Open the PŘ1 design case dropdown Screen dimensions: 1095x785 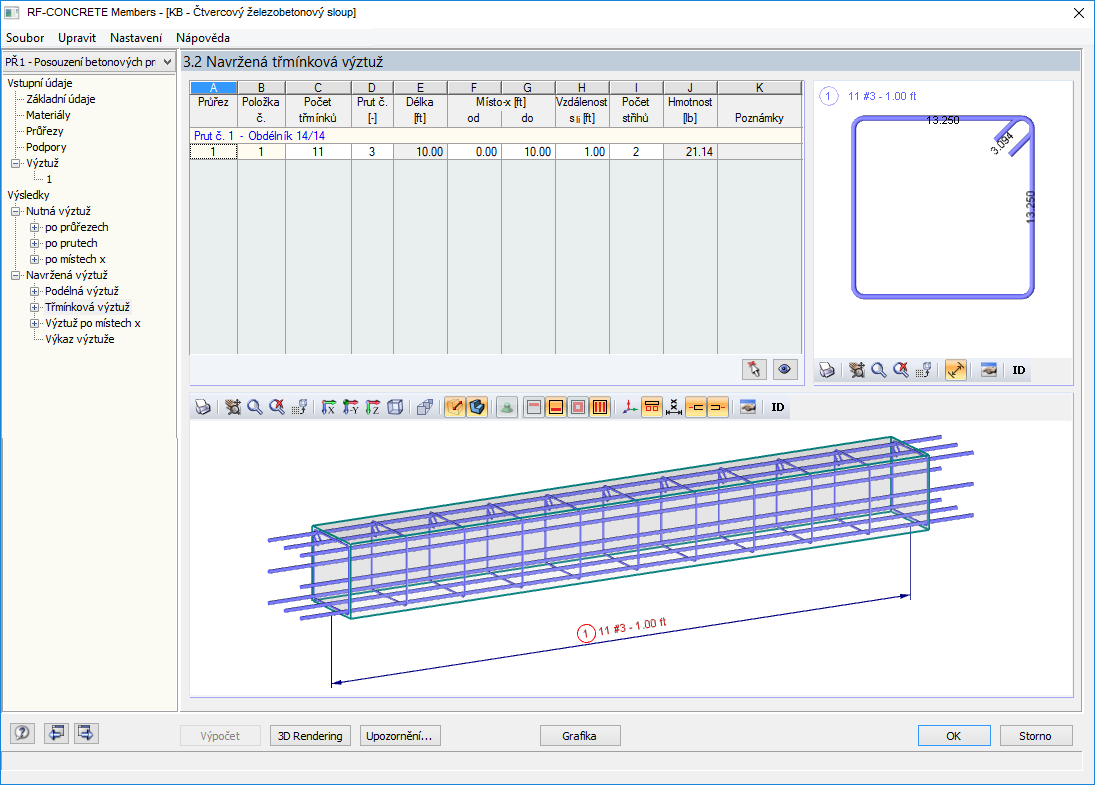pyautogui.click(x=167, y=62)
